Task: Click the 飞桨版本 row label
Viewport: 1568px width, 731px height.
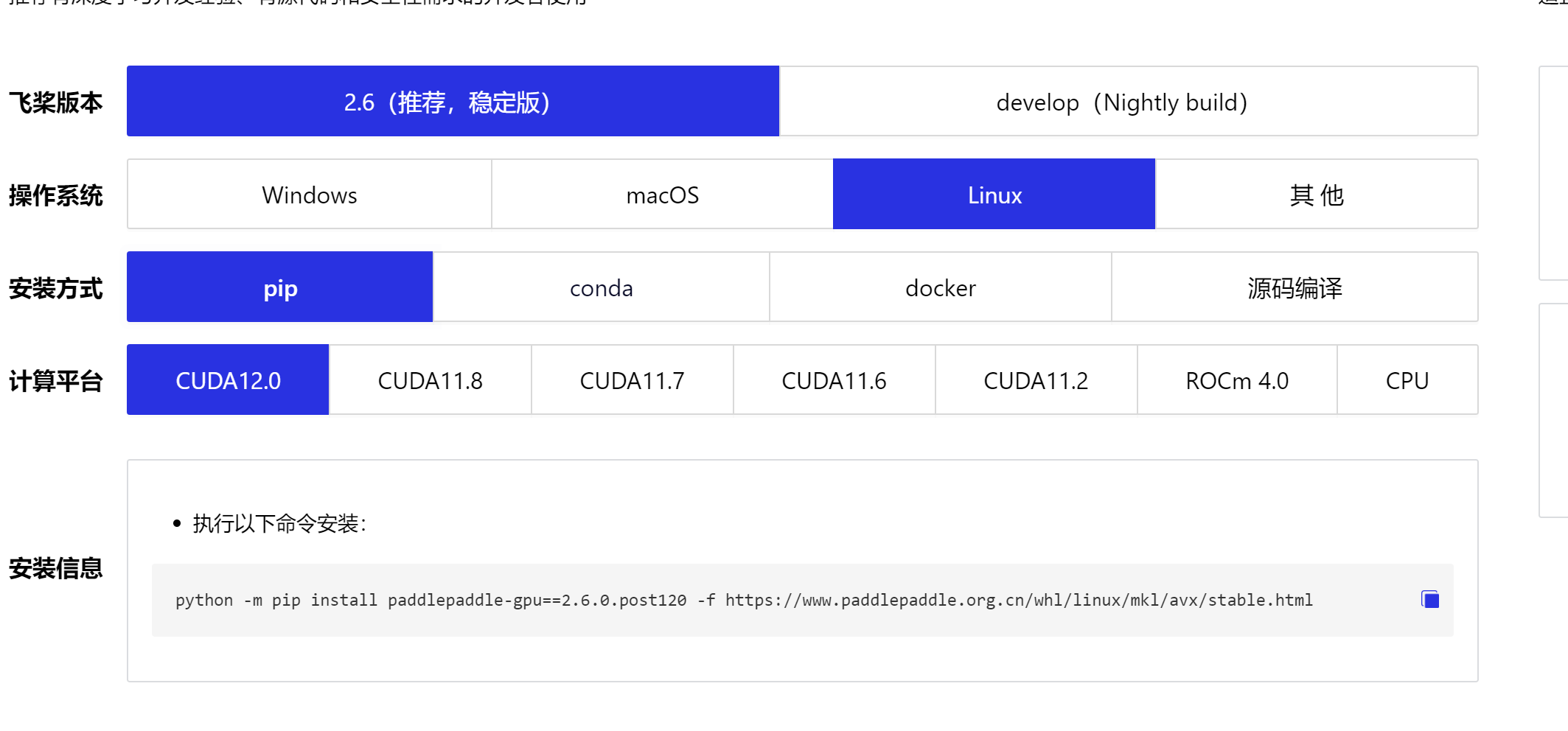Action: pyautogui.click(x=56, y=102)
